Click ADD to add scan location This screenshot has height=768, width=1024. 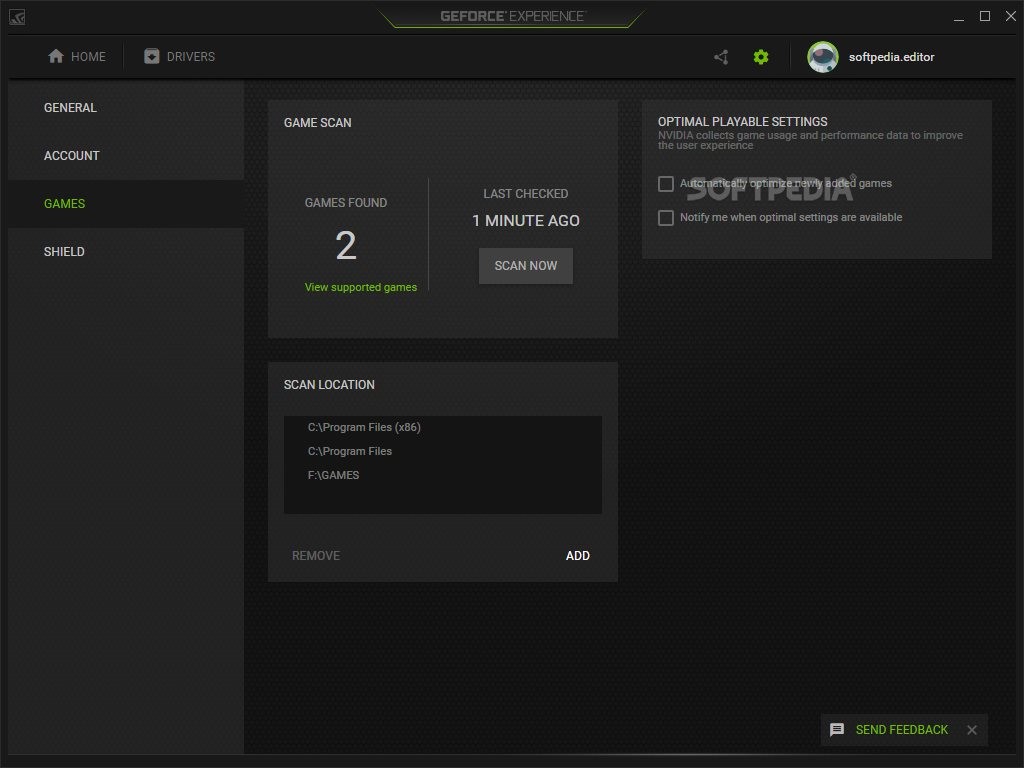577,556
